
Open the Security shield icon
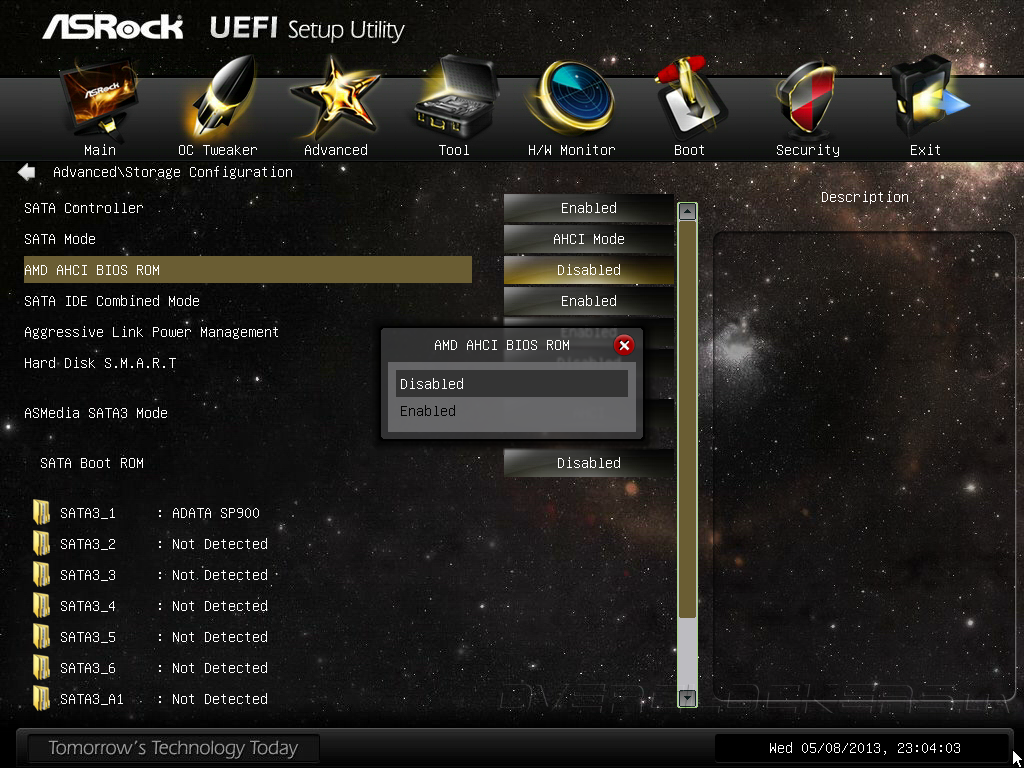click(x=807, y=99)
